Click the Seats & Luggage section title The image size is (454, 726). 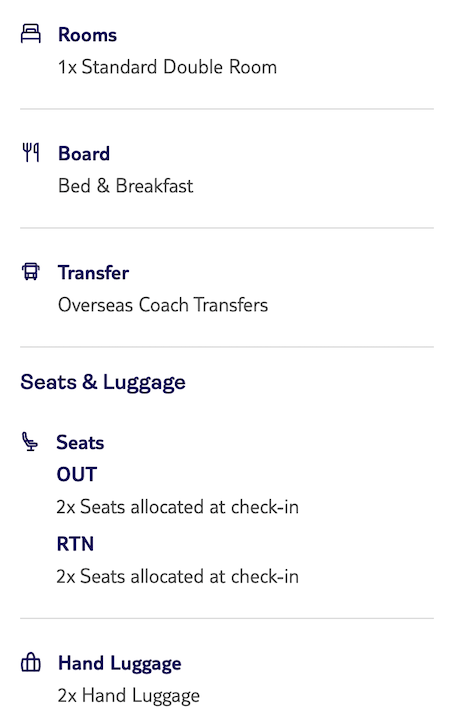pyautogui.click(x=103, y=383)
